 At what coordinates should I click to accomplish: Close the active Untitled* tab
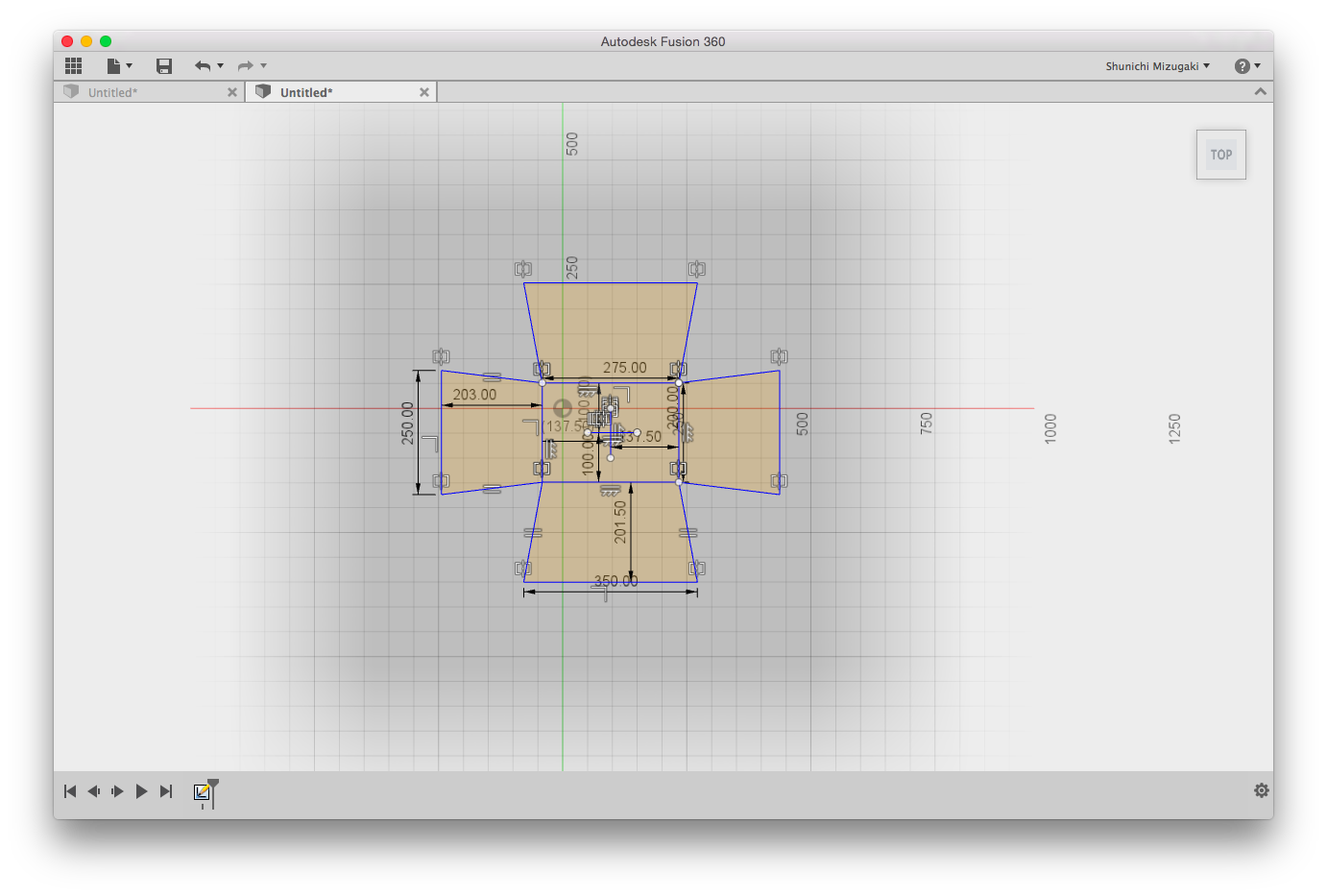click(424, 92)
